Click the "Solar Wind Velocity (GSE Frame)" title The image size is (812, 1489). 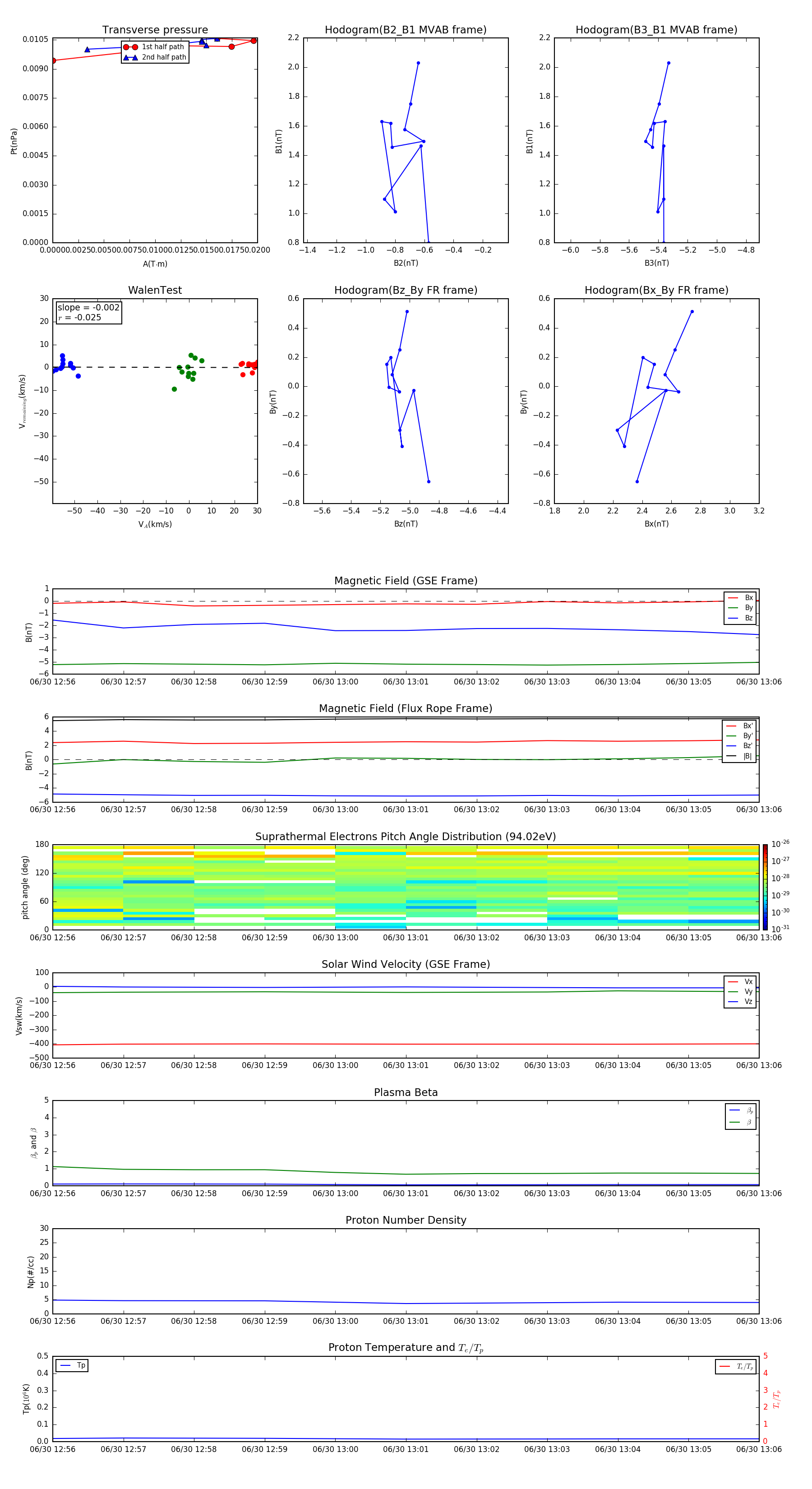click(406, 965)
